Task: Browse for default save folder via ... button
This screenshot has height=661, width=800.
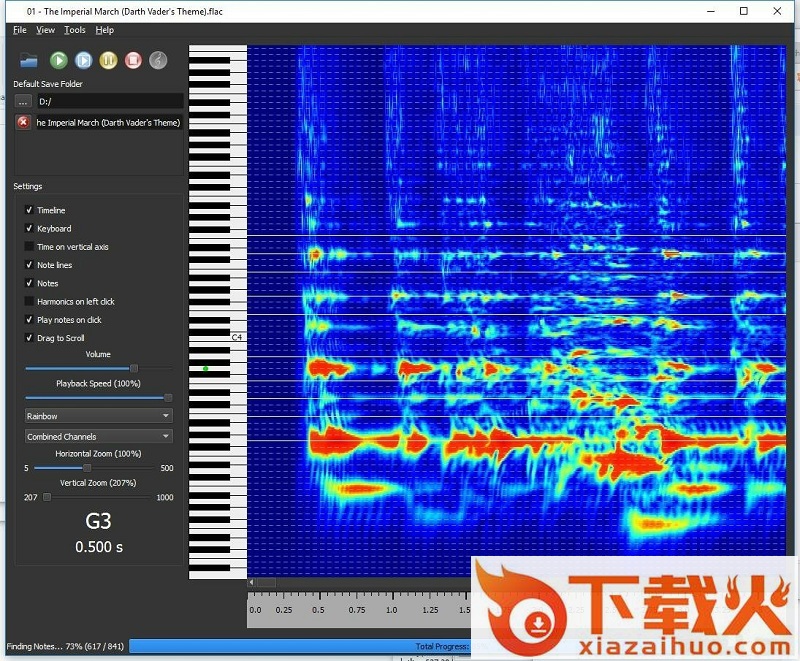Action: click(x=23, y=101)
